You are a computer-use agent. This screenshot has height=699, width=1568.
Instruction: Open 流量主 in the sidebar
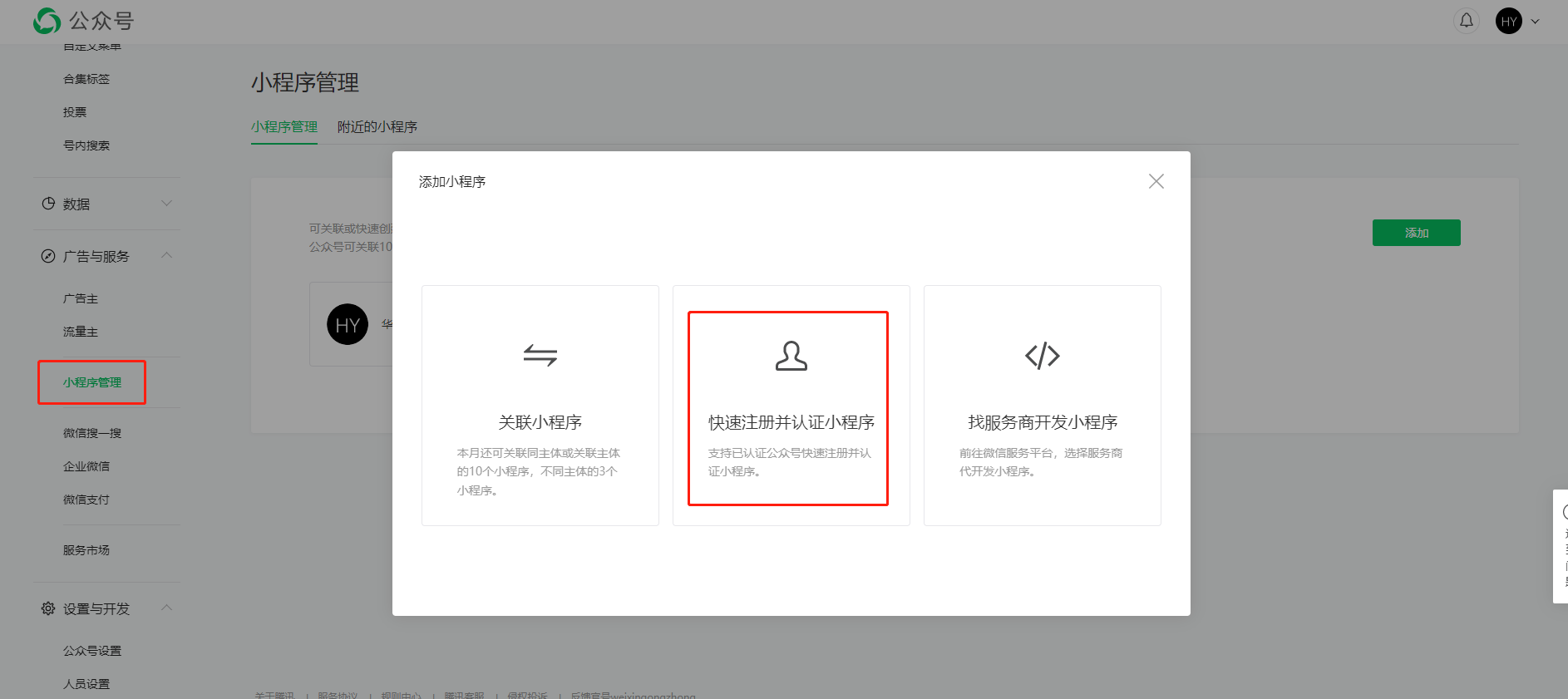pyautogui.click(x=81, y=332)
